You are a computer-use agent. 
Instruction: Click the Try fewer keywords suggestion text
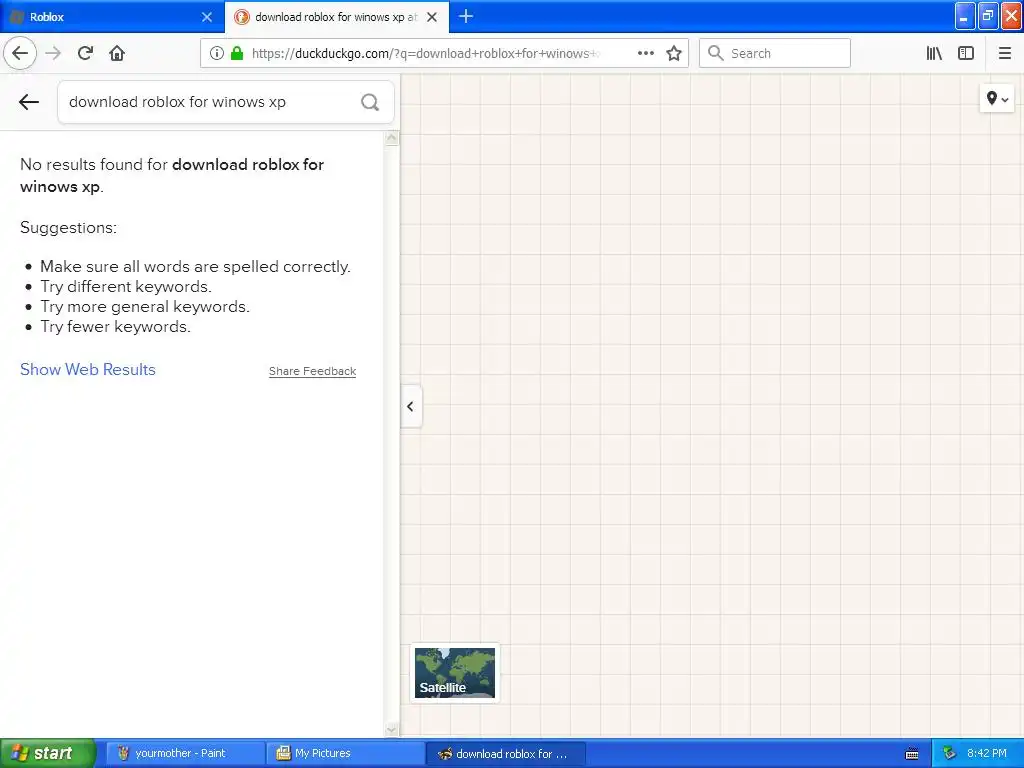click(x=116, y=327)
